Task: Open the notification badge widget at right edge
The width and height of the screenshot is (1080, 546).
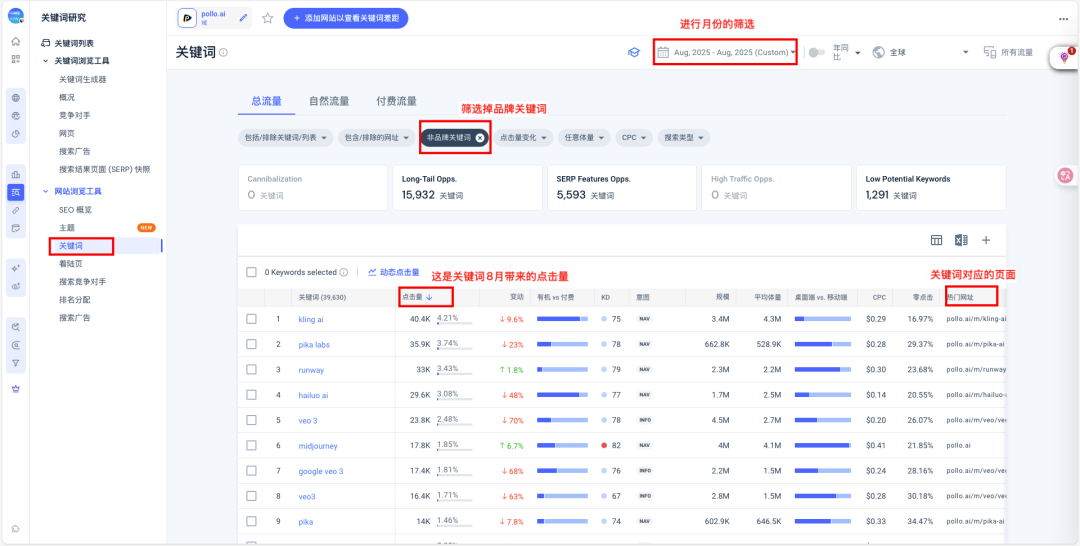Action: [x=1065, y=58]
